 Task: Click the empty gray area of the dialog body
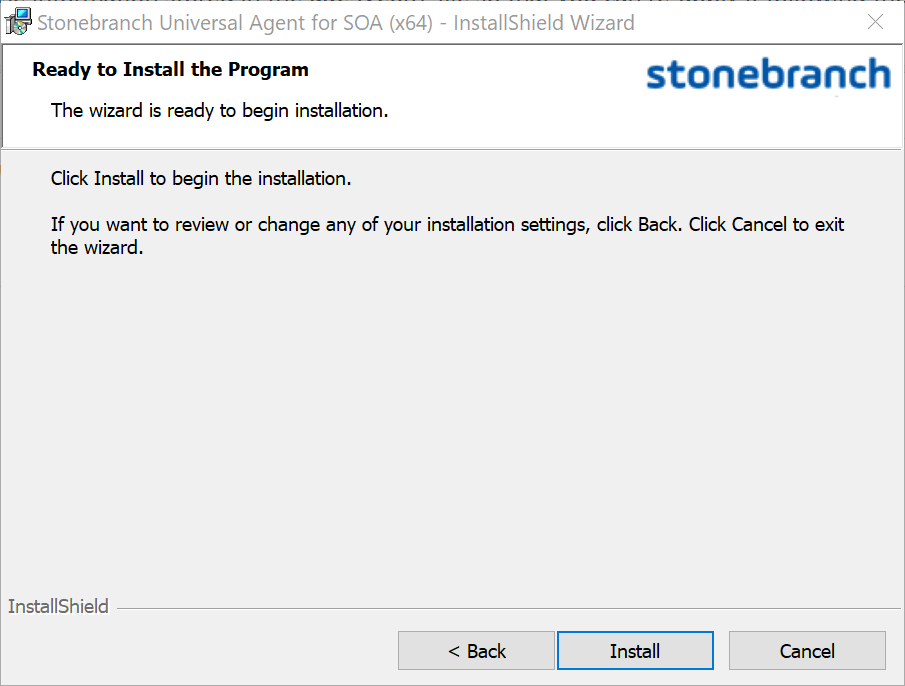(x=450, y=420)
